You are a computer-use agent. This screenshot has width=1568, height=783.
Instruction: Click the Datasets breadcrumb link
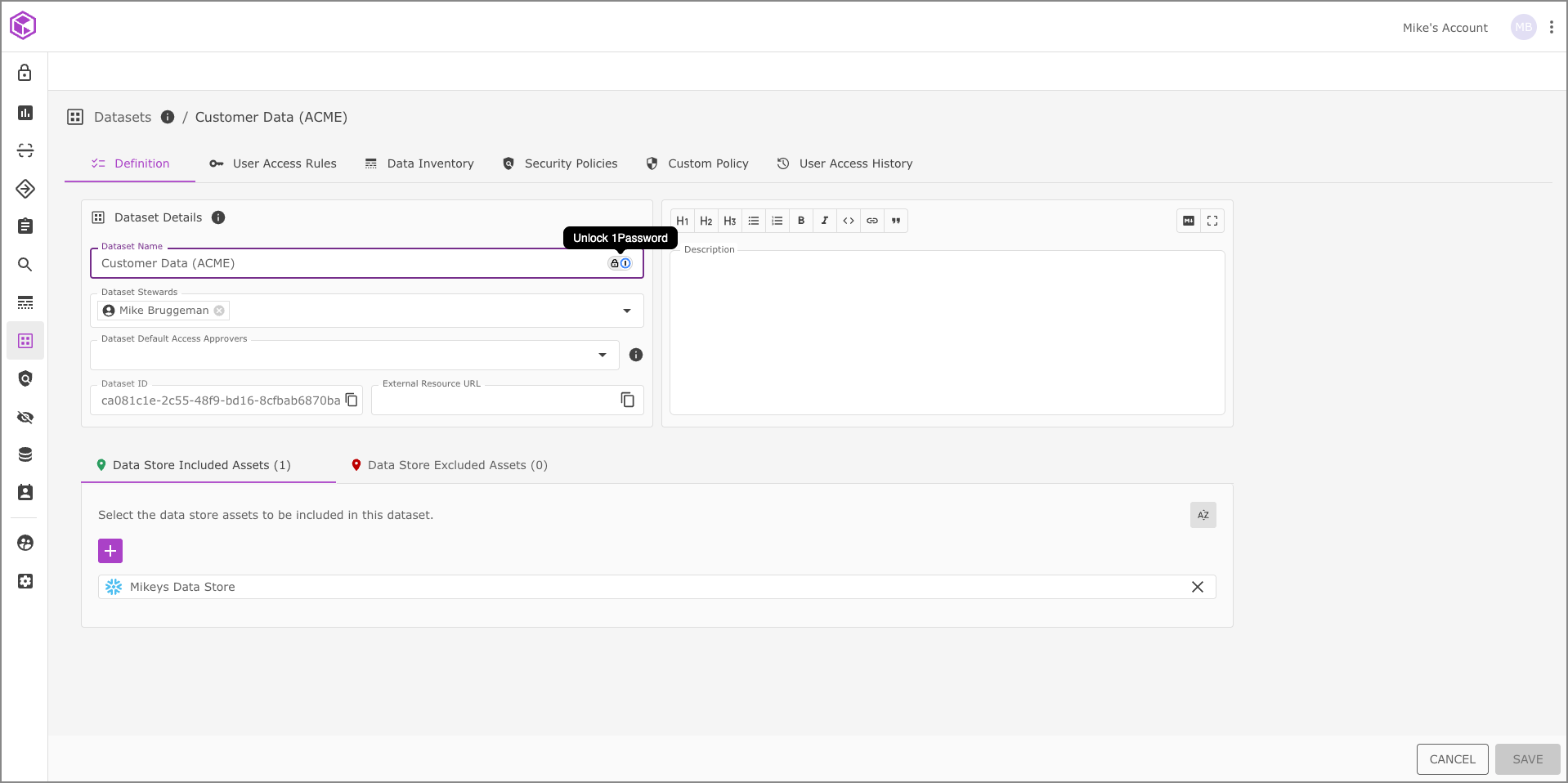[x=123, y=117]
